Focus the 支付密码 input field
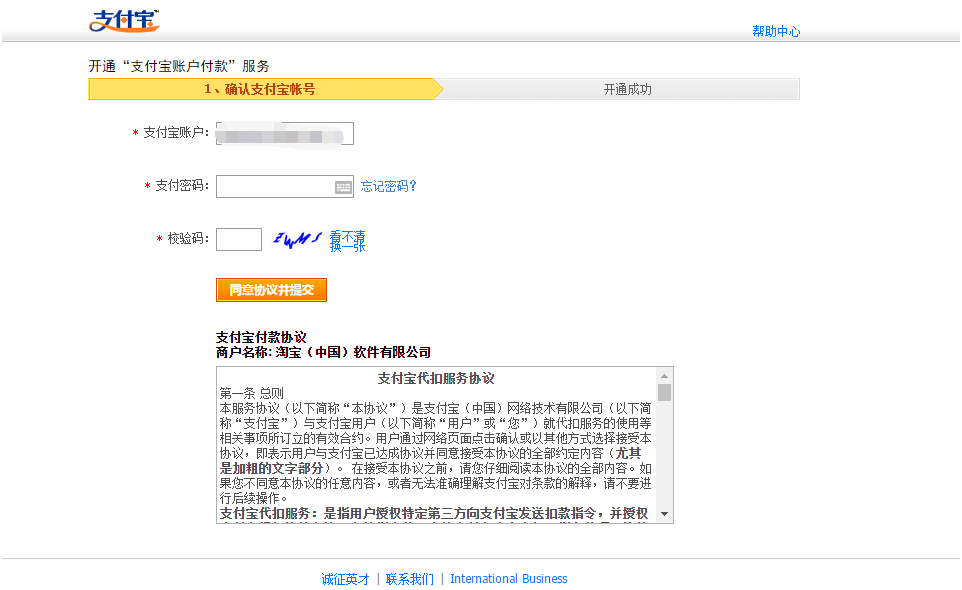Screen dimensions: 962x590 point(285,186)
